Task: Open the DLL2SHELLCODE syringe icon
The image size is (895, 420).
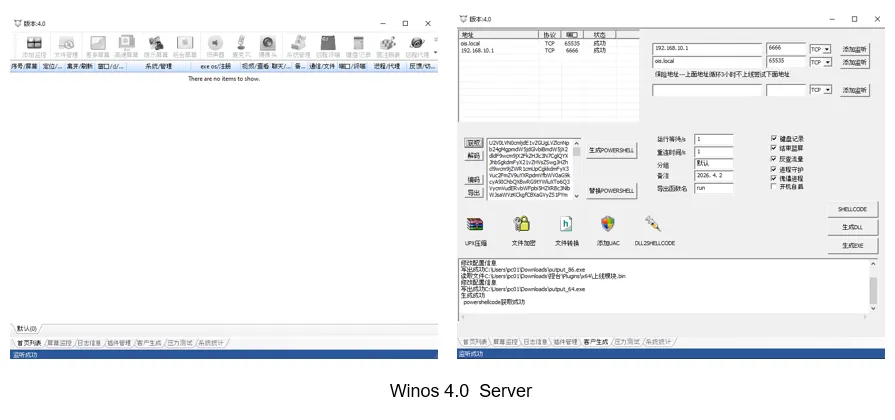Action: [x=652, y=224]
